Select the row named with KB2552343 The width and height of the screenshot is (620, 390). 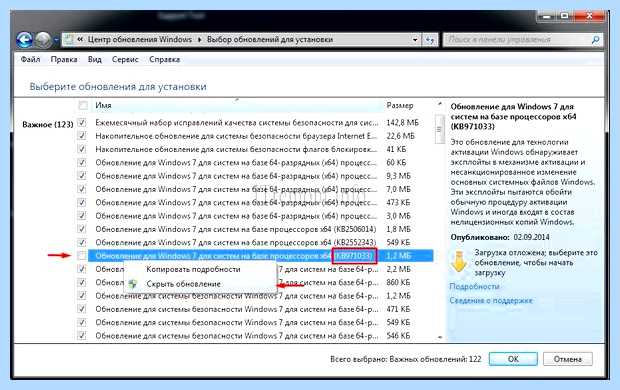pyautogui.click(x=254, y=242)
